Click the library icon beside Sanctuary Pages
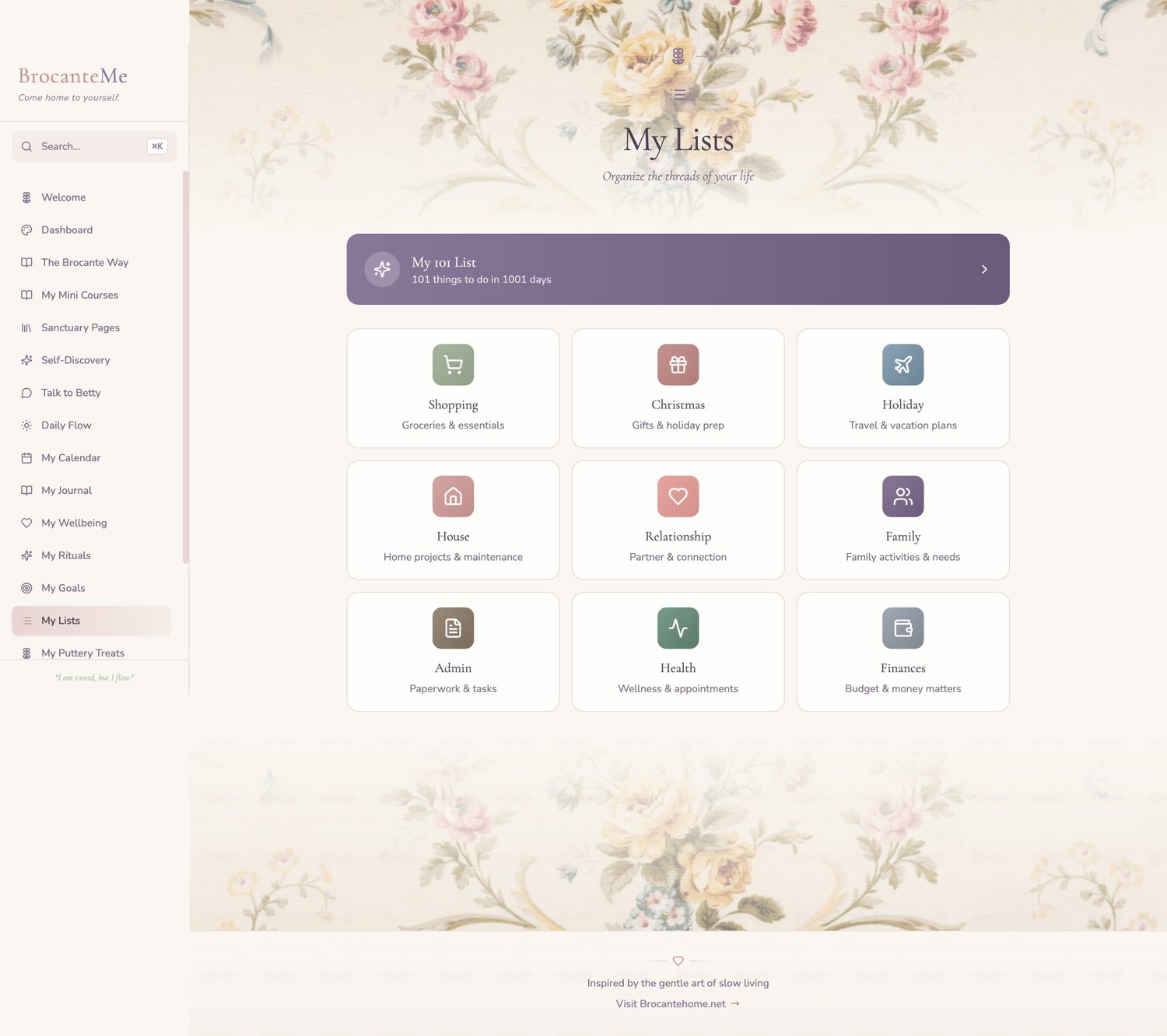Viewport: 1167px width, 1036px height. (x=26, y=328)
